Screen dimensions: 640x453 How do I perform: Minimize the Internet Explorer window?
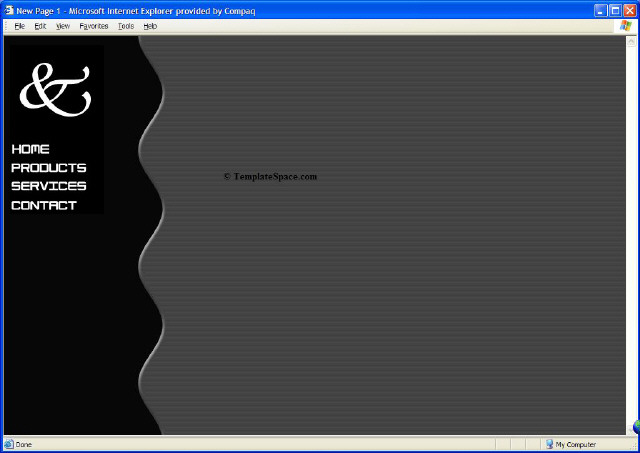599,9
